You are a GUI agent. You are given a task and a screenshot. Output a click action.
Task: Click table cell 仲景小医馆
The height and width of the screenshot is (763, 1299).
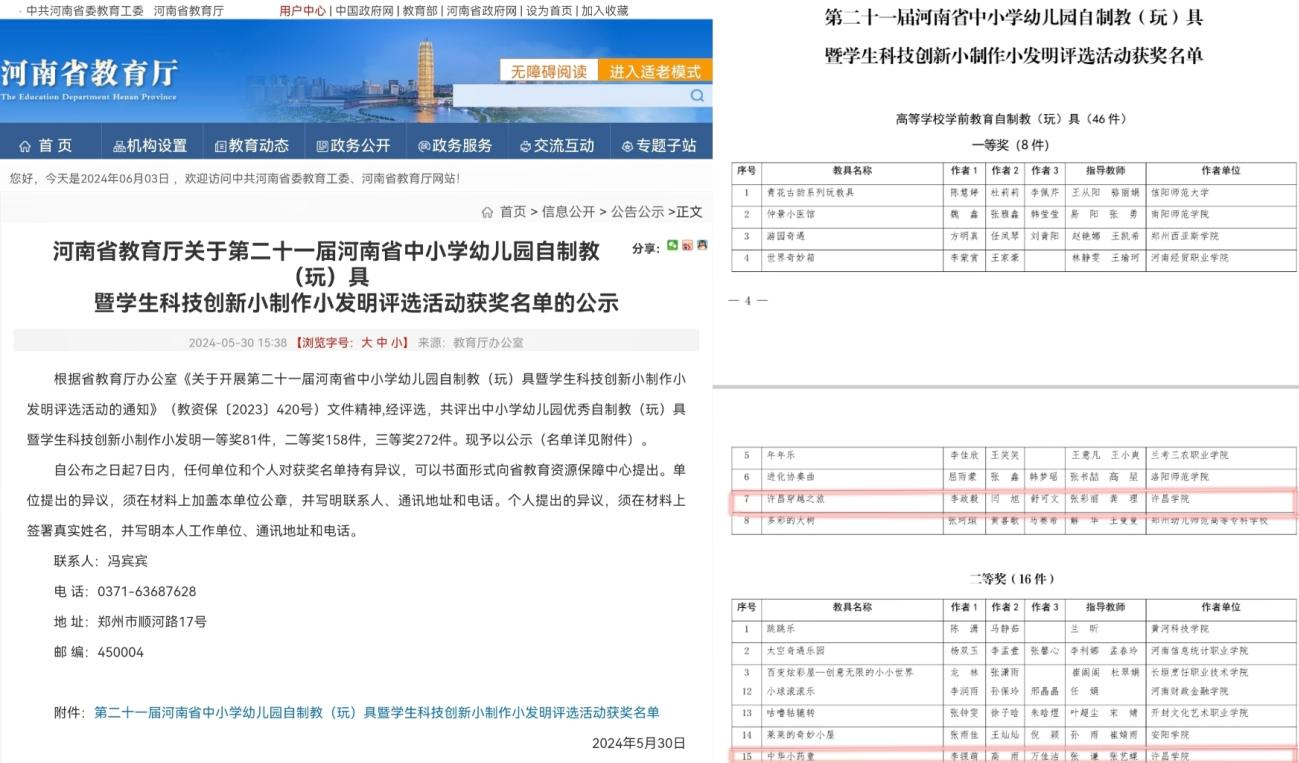(x=790, y=214)
